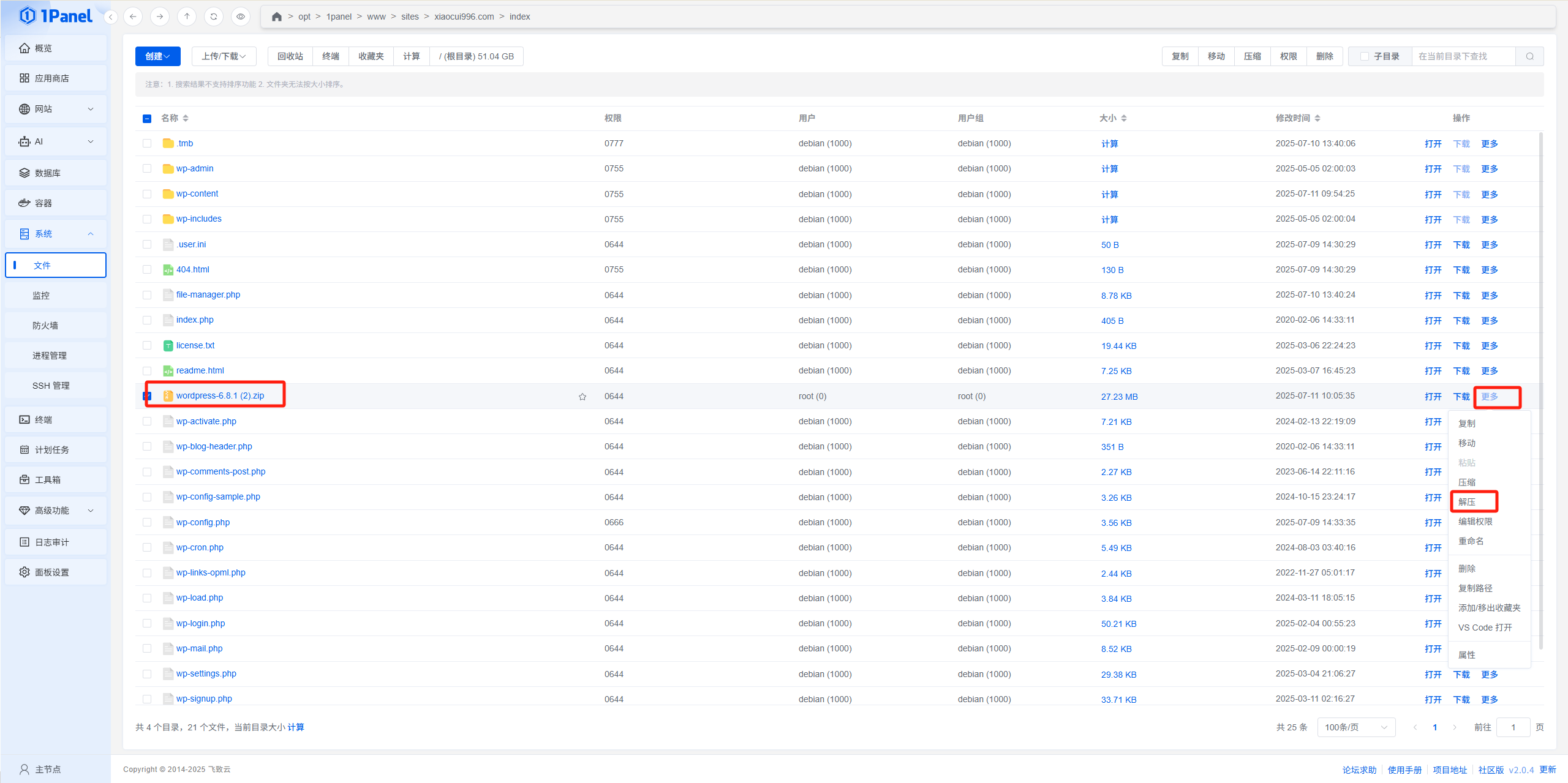Toggle the select-all checkbox in header

pyautogui.click(x=147, y=119)
